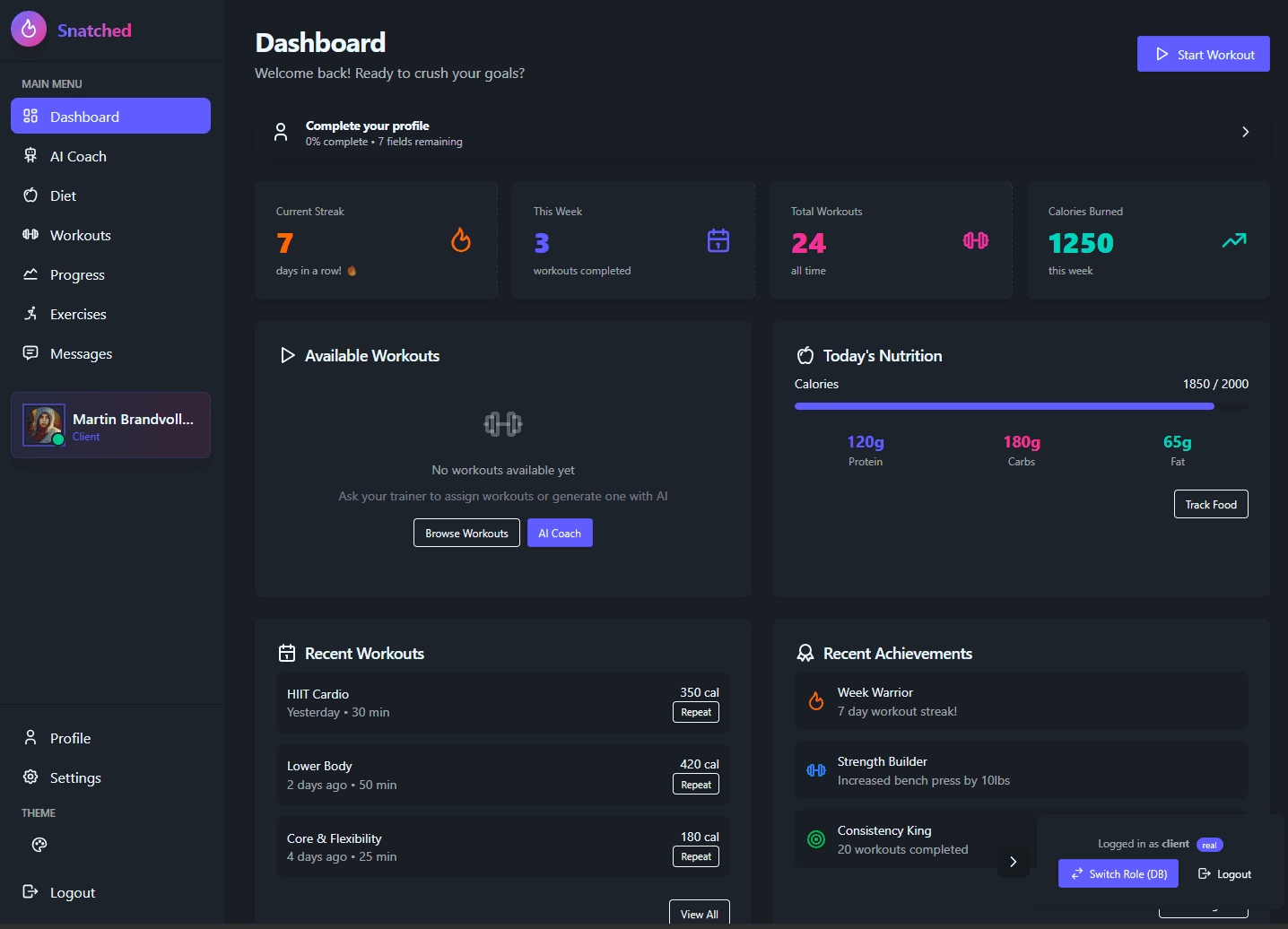Open Martin Brandvoll's user profile card
The image size is (1288, 929).
110,425
